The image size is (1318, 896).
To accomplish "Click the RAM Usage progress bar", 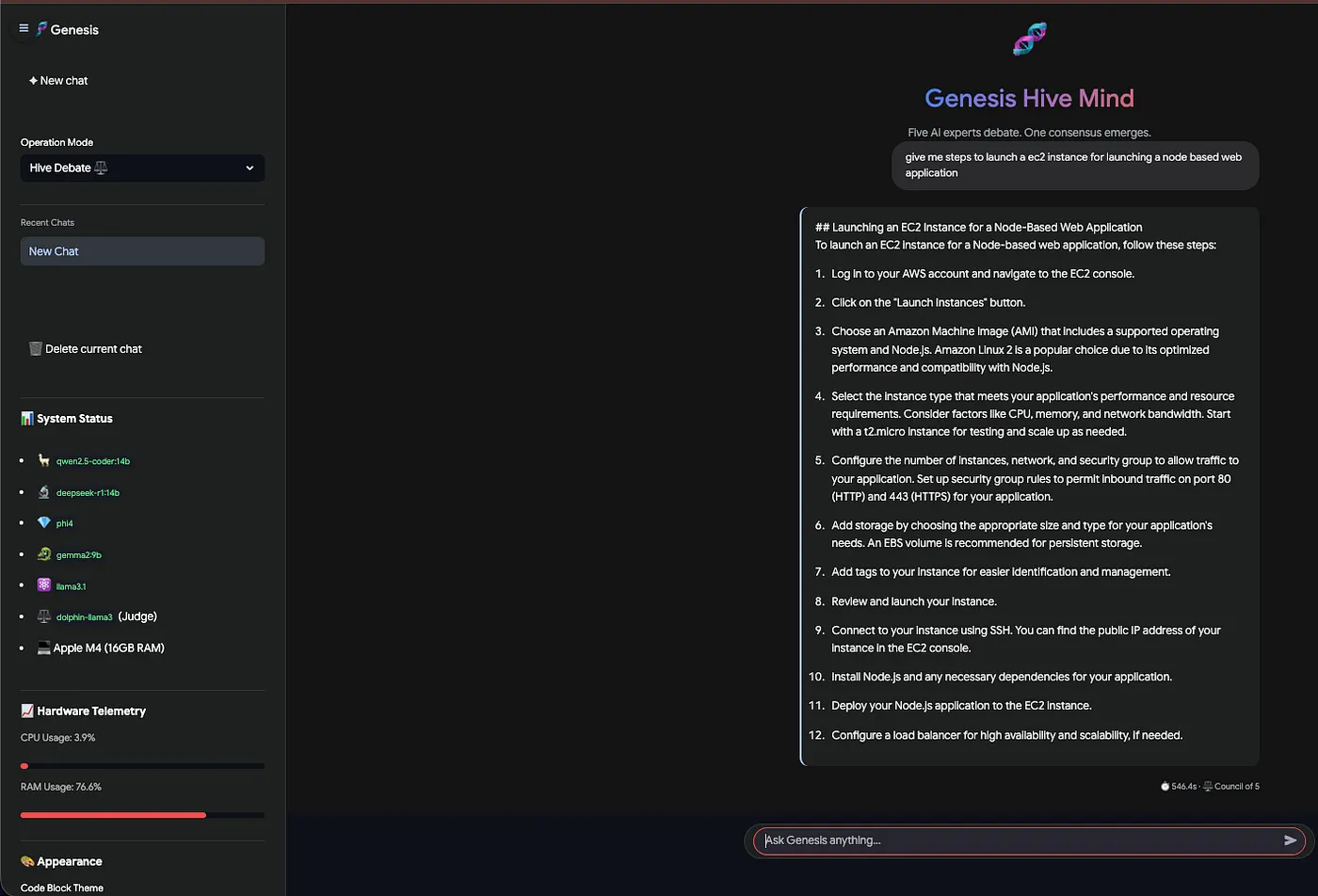I will coord(141,815).
